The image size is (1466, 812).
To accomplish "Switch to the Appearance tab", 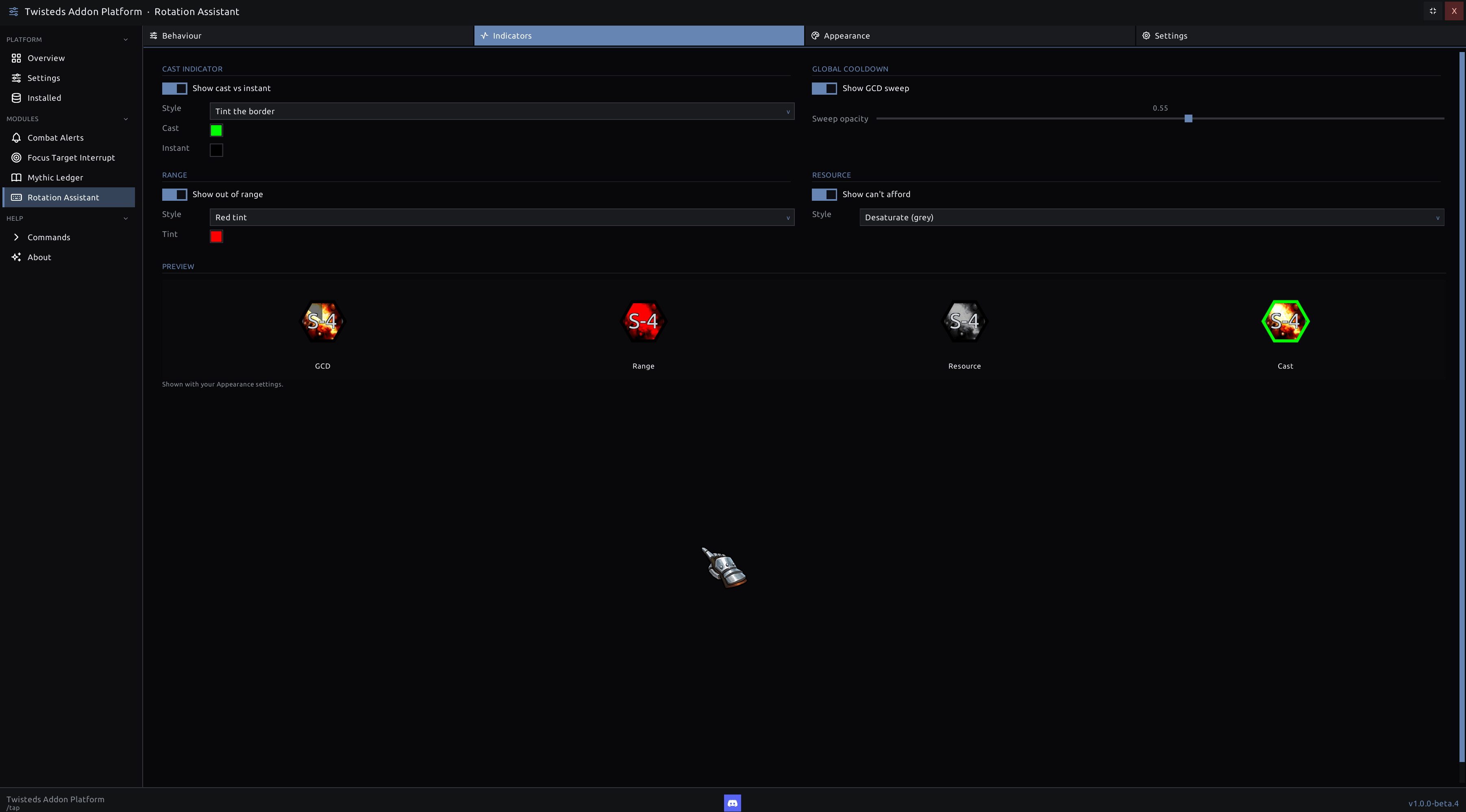I will pyautogui.click(x=970, y=35).
